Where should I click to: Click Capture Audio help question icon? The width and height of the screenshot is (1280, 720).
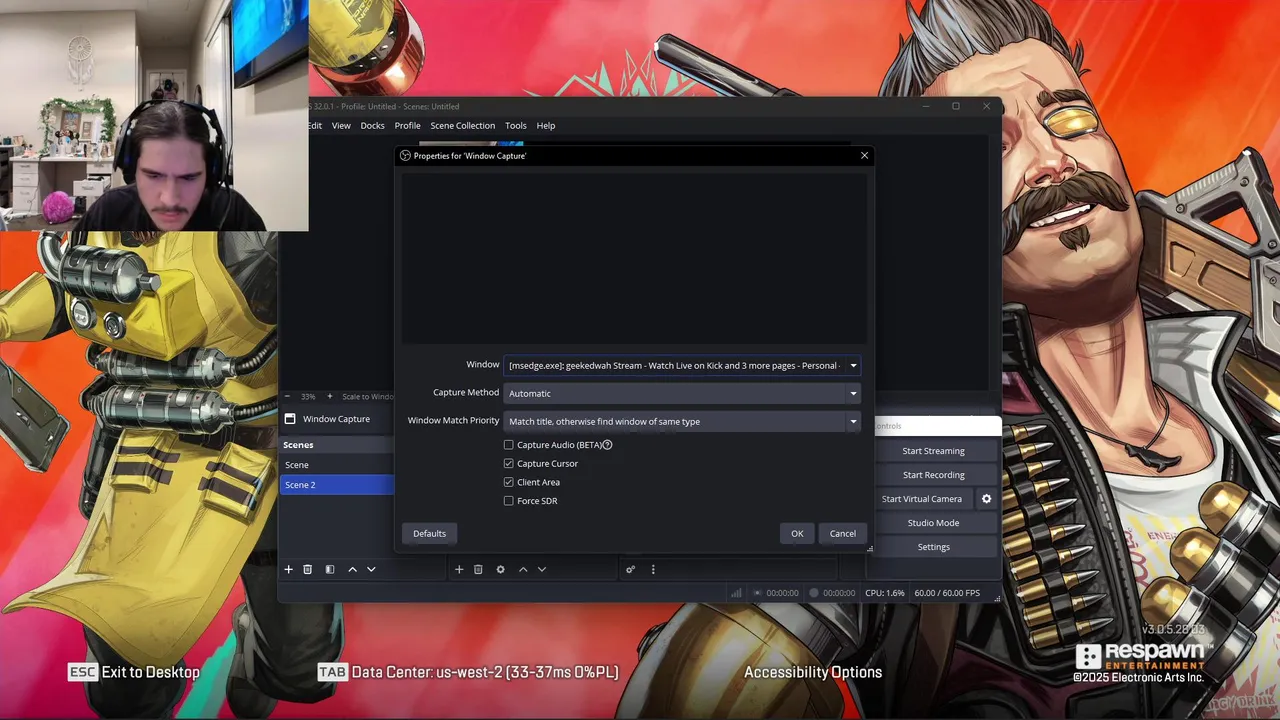[x=607, y=445]
